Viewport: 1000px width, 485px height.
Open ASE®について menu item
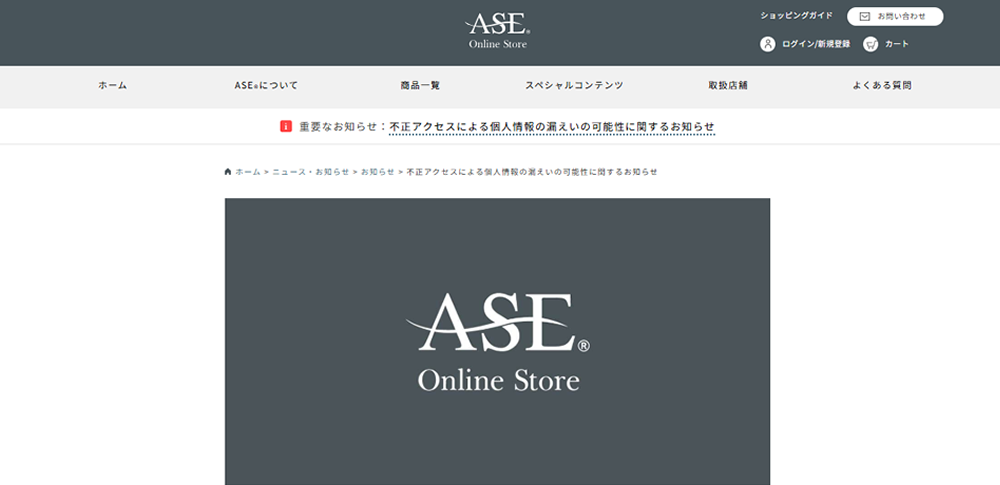266,86
